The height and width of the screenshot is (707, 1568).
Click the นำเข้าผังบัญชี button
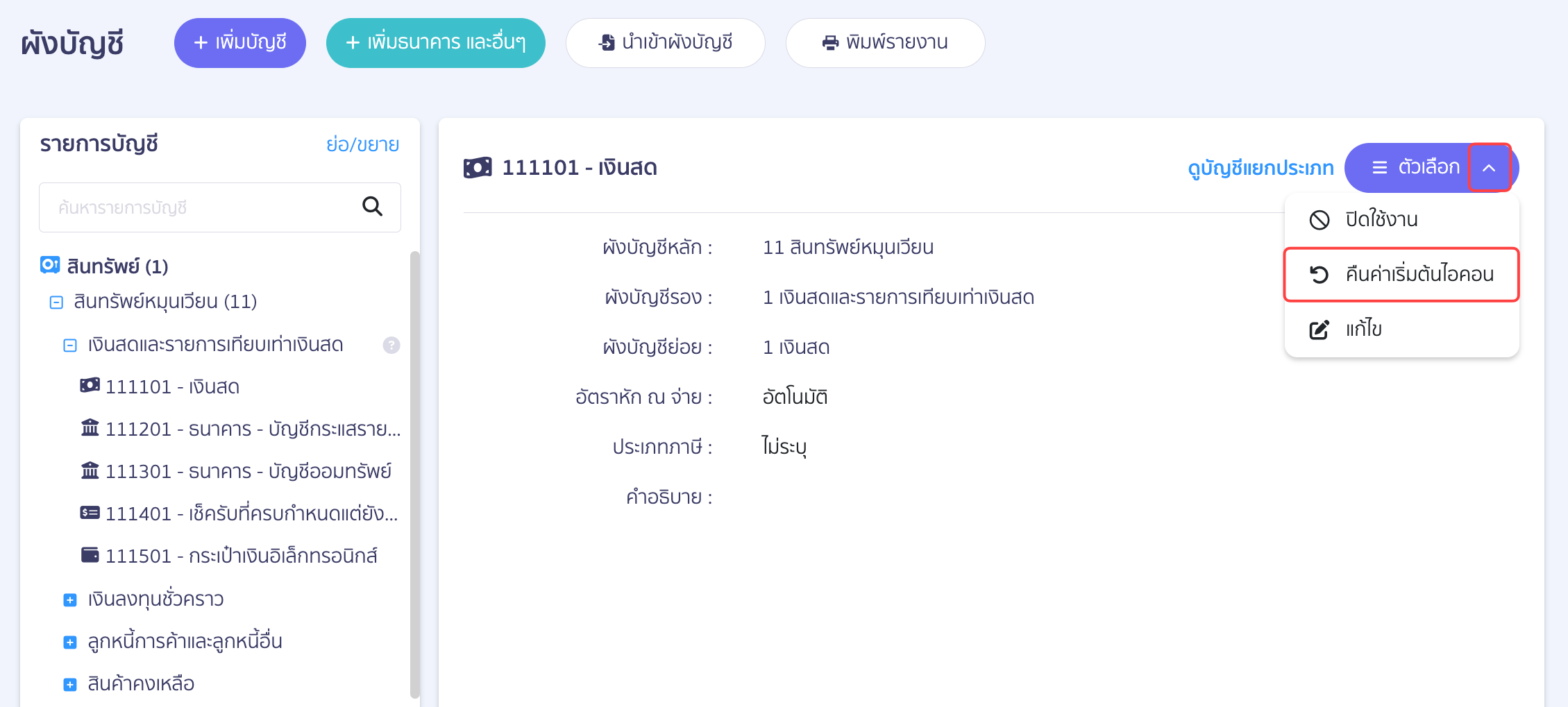[665, 42]
